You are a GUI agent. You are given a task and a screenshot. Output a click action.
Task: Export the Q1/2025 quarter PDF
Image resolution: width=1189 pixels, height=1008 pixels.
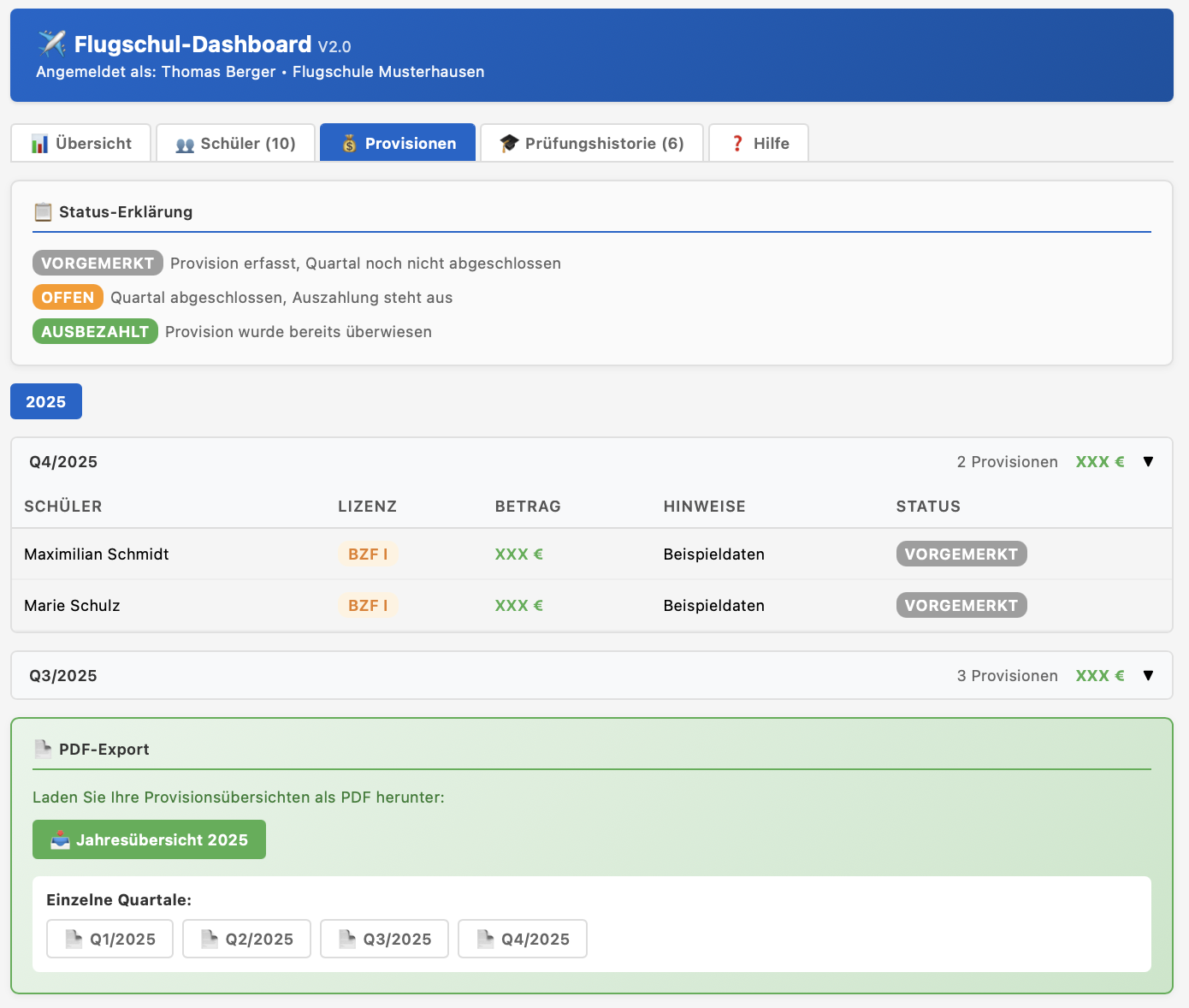(109, 940)
